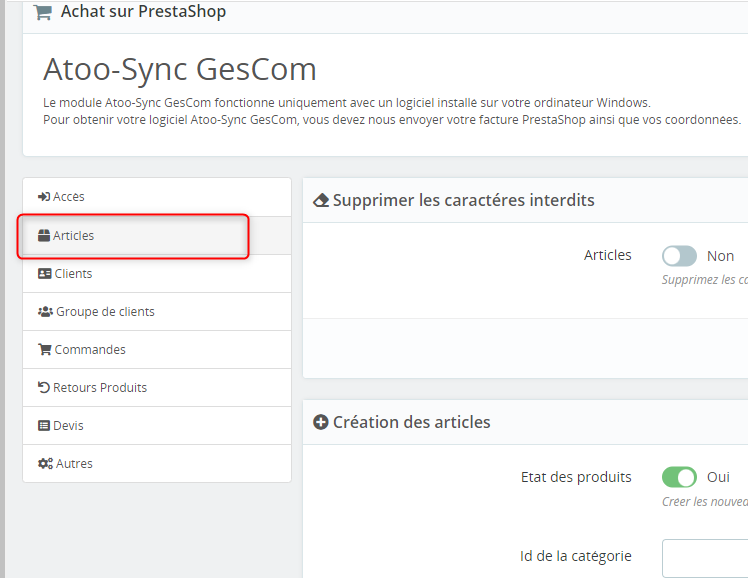Open the Autres settings entry
The height and width of the screenshot is (578, 748).
(157, 464)
